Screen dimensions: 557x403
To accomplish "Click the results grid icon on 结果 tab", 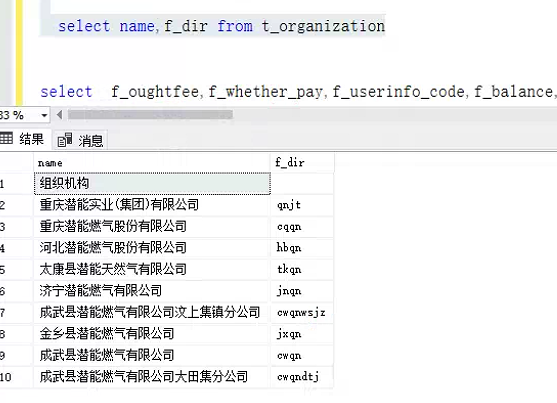I will 6,138.
